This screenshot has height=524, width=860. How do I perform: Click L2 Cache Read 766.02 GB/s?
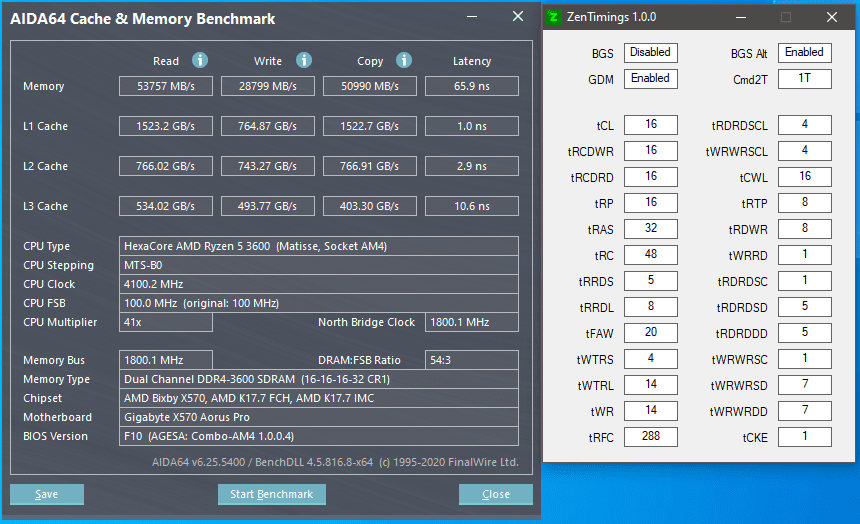click(166, 166)
